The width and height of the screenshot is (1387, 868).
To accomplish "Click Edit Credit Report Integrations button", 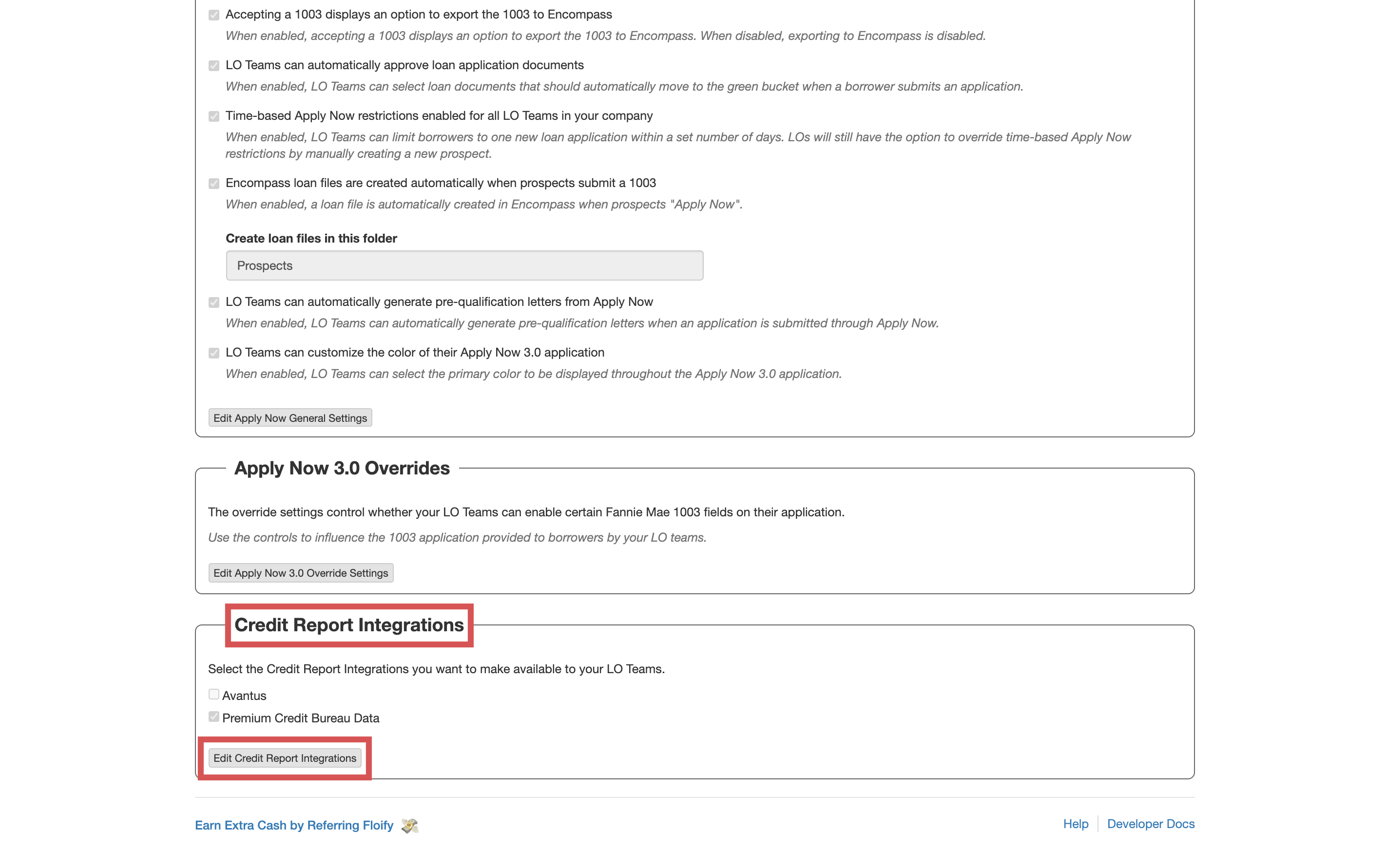I will (285, 758).
